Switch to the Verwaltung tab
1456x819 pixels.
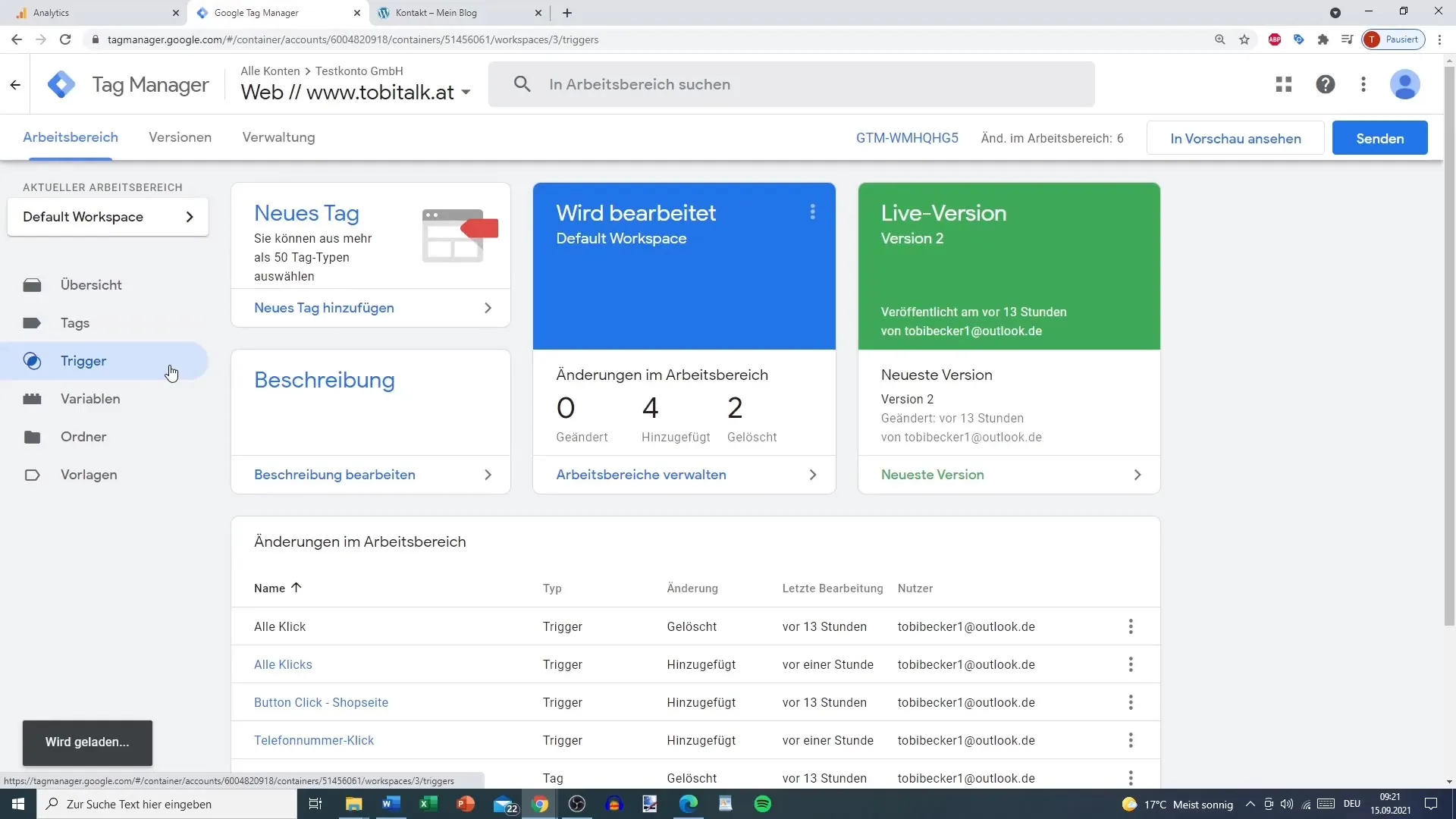click(278, 137)
